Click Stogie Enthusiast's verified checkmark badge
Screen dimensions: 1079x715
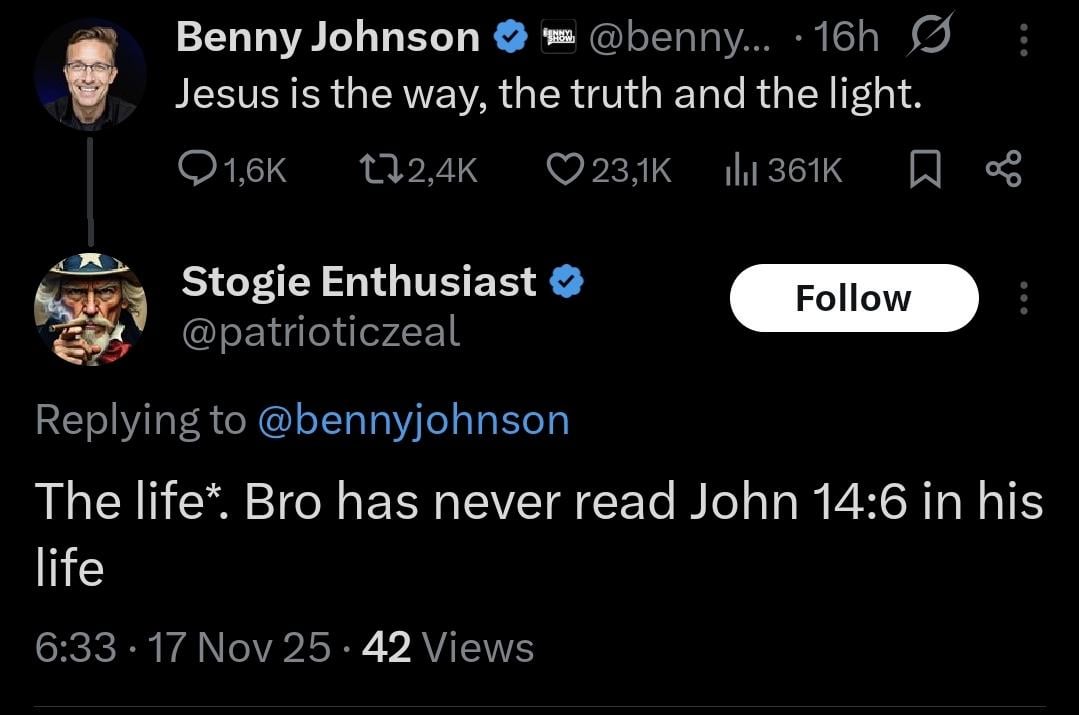[568, 283]
